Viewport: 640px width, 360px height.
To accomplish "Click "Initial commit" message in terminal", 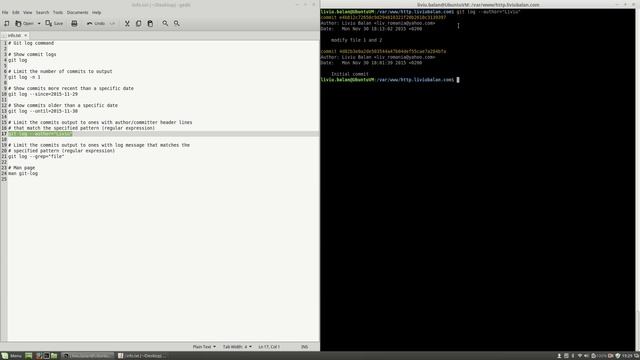I will [x=350, y=74].
